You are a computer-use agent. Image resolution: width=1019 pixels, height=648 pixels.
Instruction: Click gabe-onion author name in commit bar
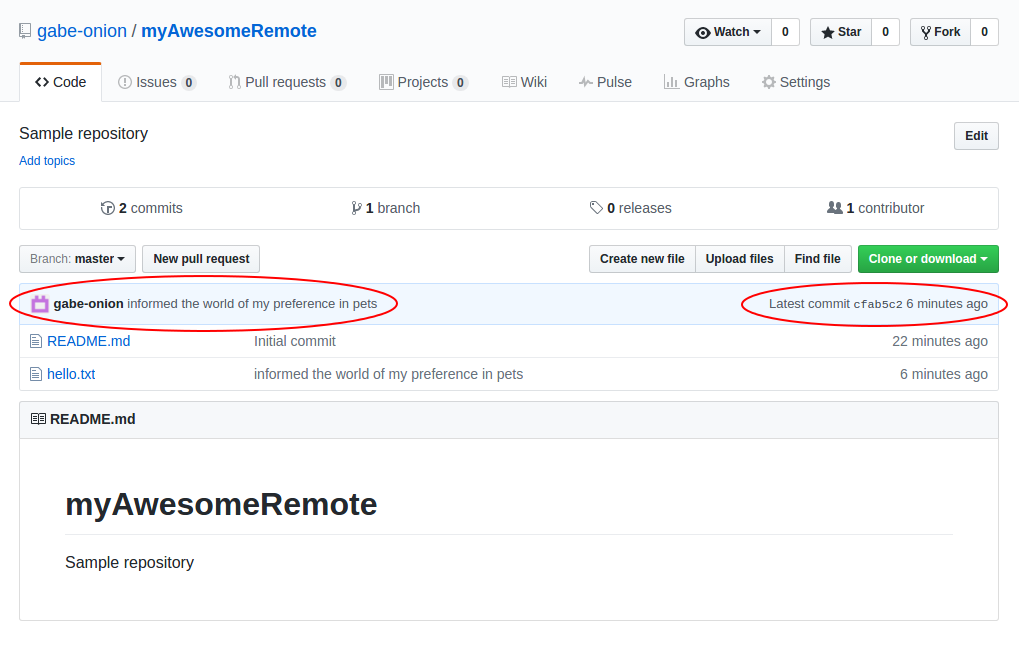coord(88,304)
